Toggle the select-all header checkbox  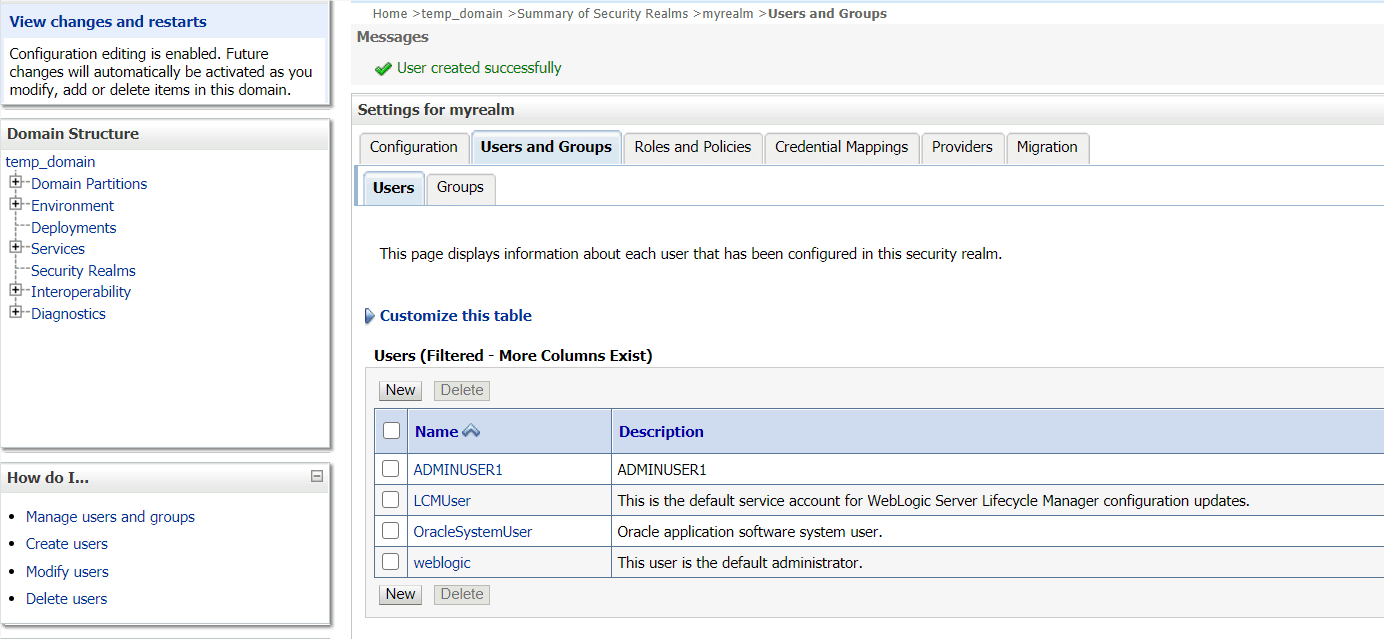[x=392, y=431]
